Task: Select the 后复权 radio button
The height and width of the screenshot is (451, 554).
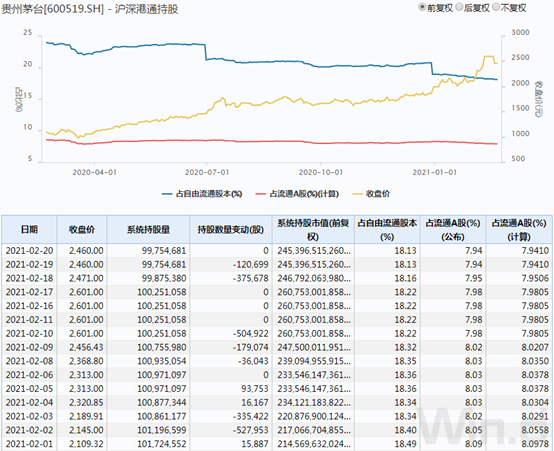Action: point(459,7)
